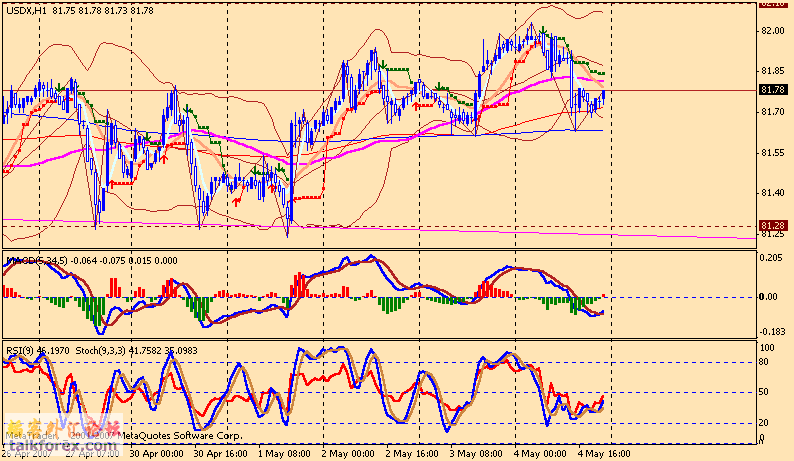
Task: Click the -0.183 MACD scale value
Action: point(772,332)
